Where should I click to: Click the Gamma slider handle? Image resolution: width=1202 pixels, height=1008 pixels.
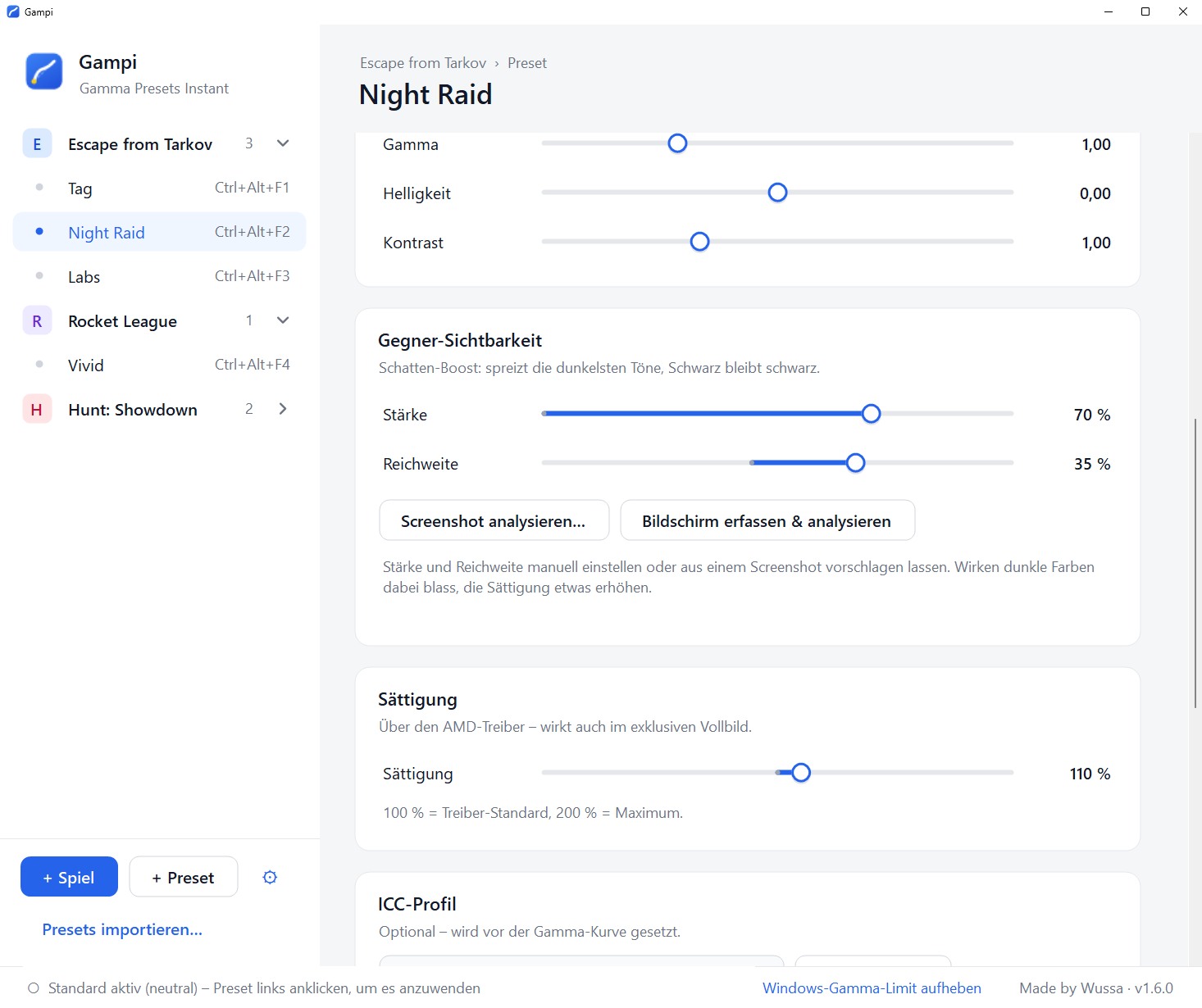point(677,143)
